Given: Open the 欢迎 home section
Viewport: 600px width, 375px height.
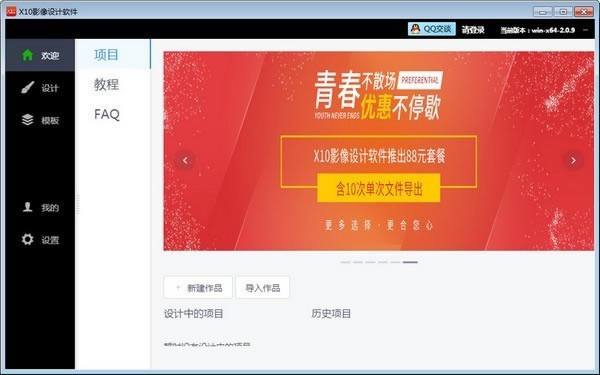Looking at the screenshot, I should point(40,55).
